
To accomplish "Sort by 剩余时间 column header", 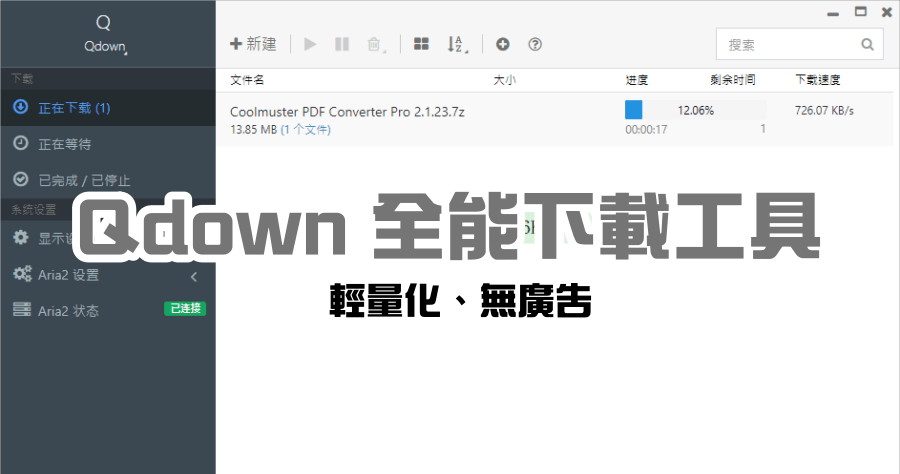I will [x=733, y=80].
